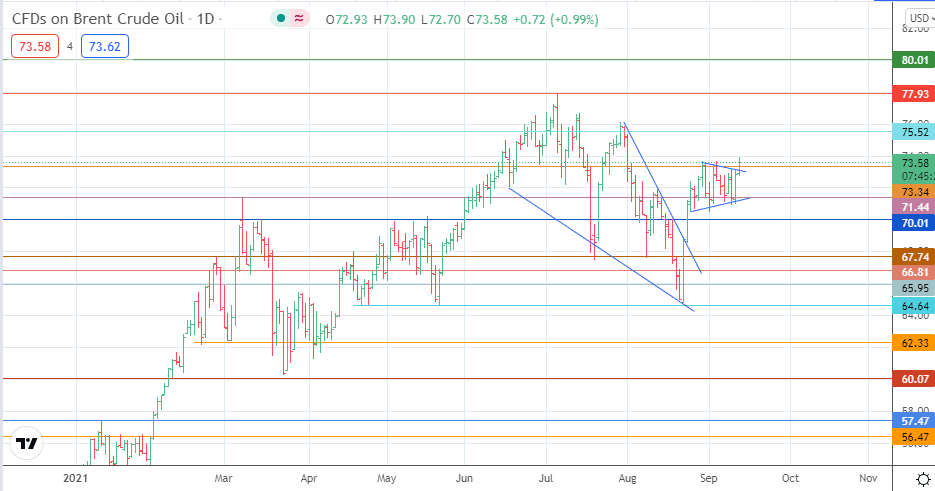
Task: Click the 56.47 orange price label
Action: click(914, 437)
